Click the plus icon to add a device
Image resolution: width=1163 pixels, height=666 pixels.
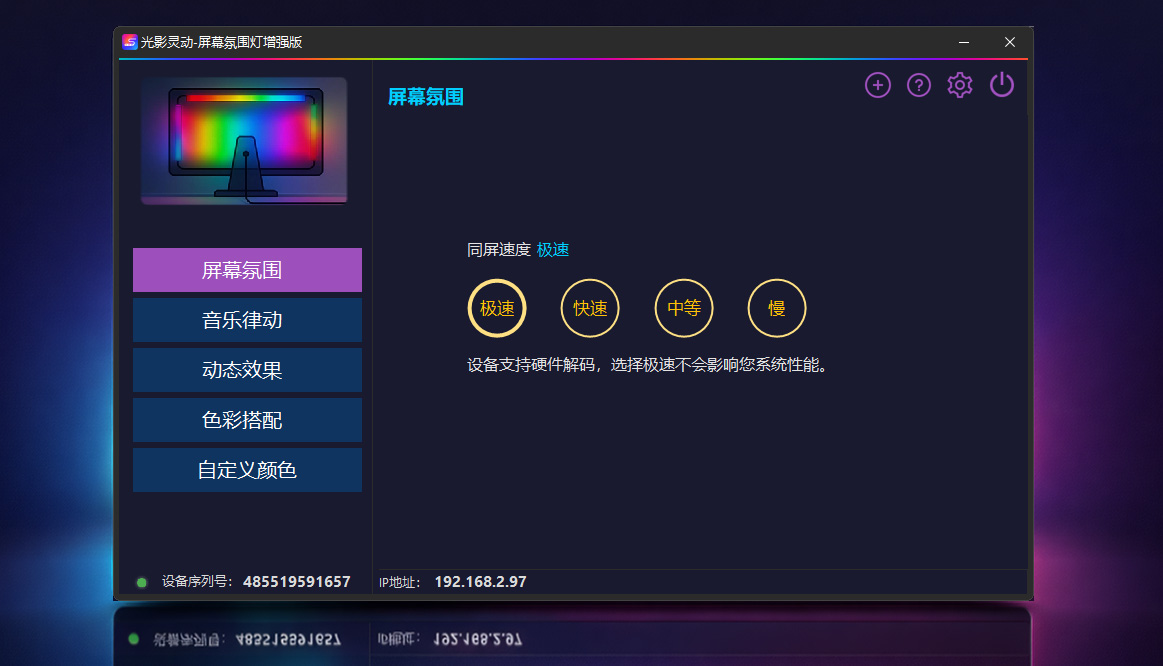tap(877, 85)
